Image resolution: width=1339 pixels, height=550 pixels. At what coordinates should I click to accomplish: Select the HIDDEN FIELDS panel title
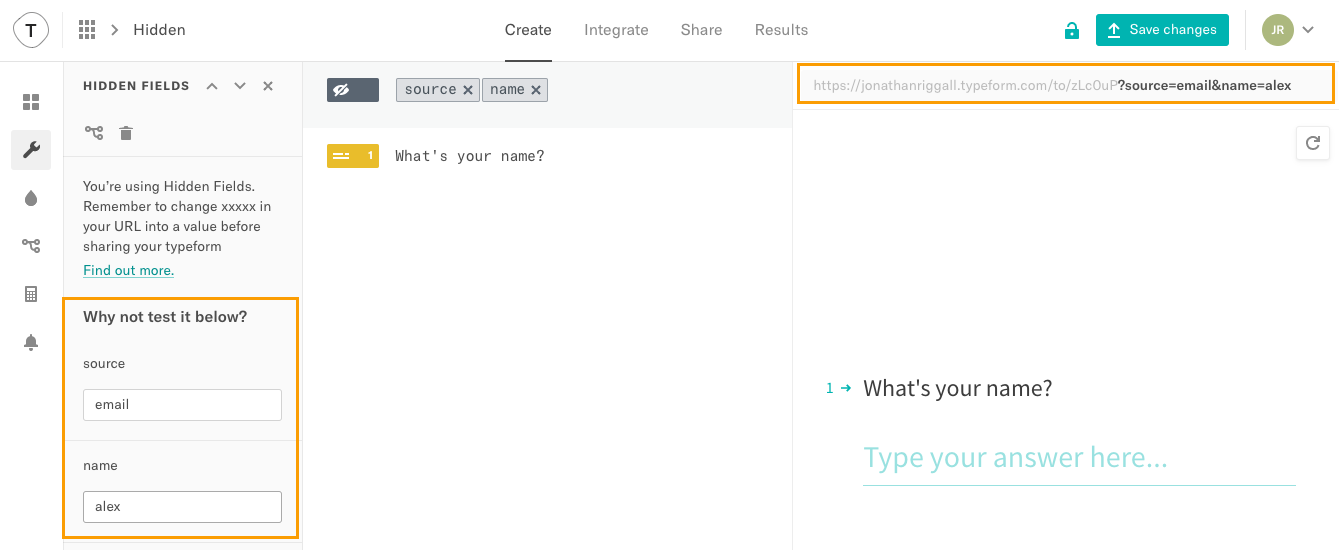click(136, 86)
